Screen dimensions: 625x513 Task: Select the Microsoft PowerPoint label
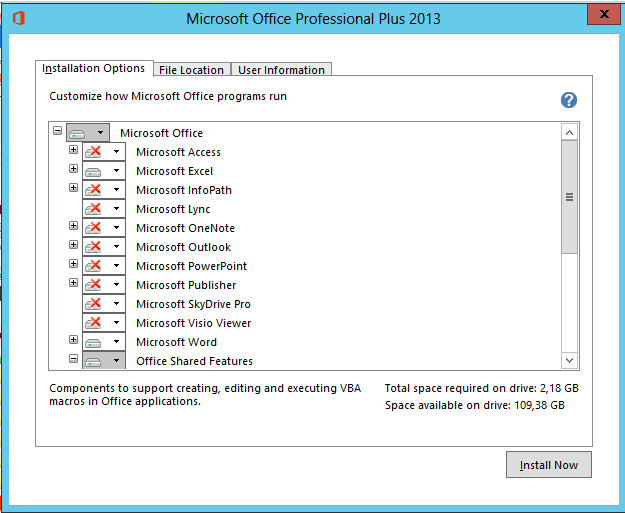(191, 266)
